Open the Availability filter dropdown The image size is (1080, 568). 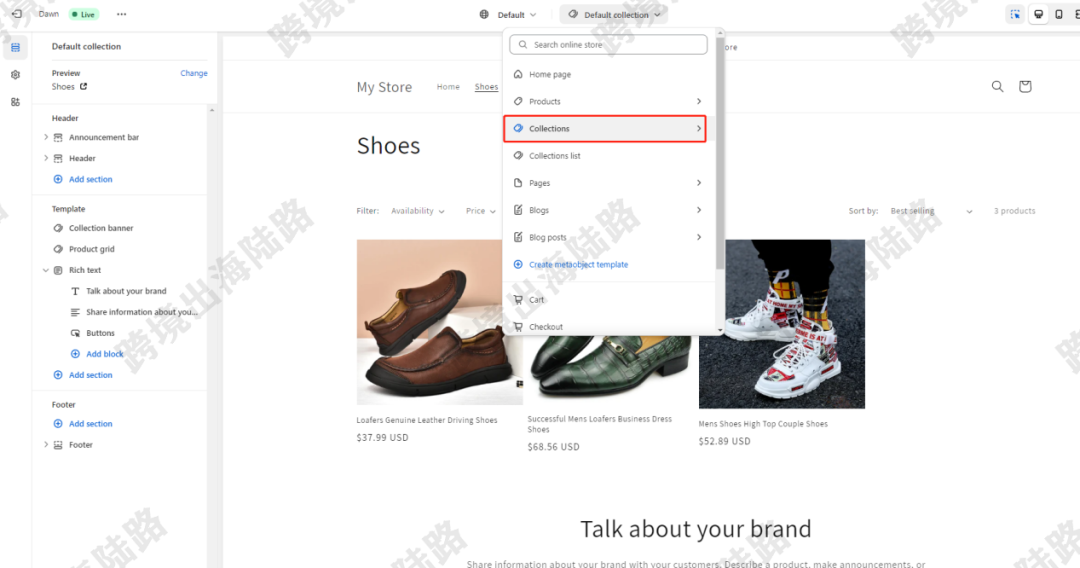417,211
